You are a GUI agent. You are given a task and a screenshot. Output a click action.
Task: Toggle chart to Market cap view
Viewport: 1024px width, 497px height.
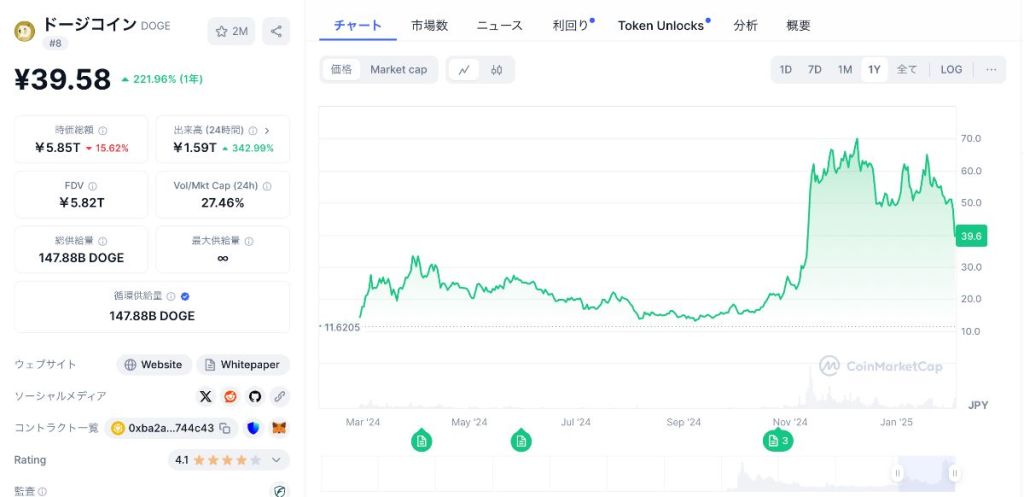click(x=398, y=70)
